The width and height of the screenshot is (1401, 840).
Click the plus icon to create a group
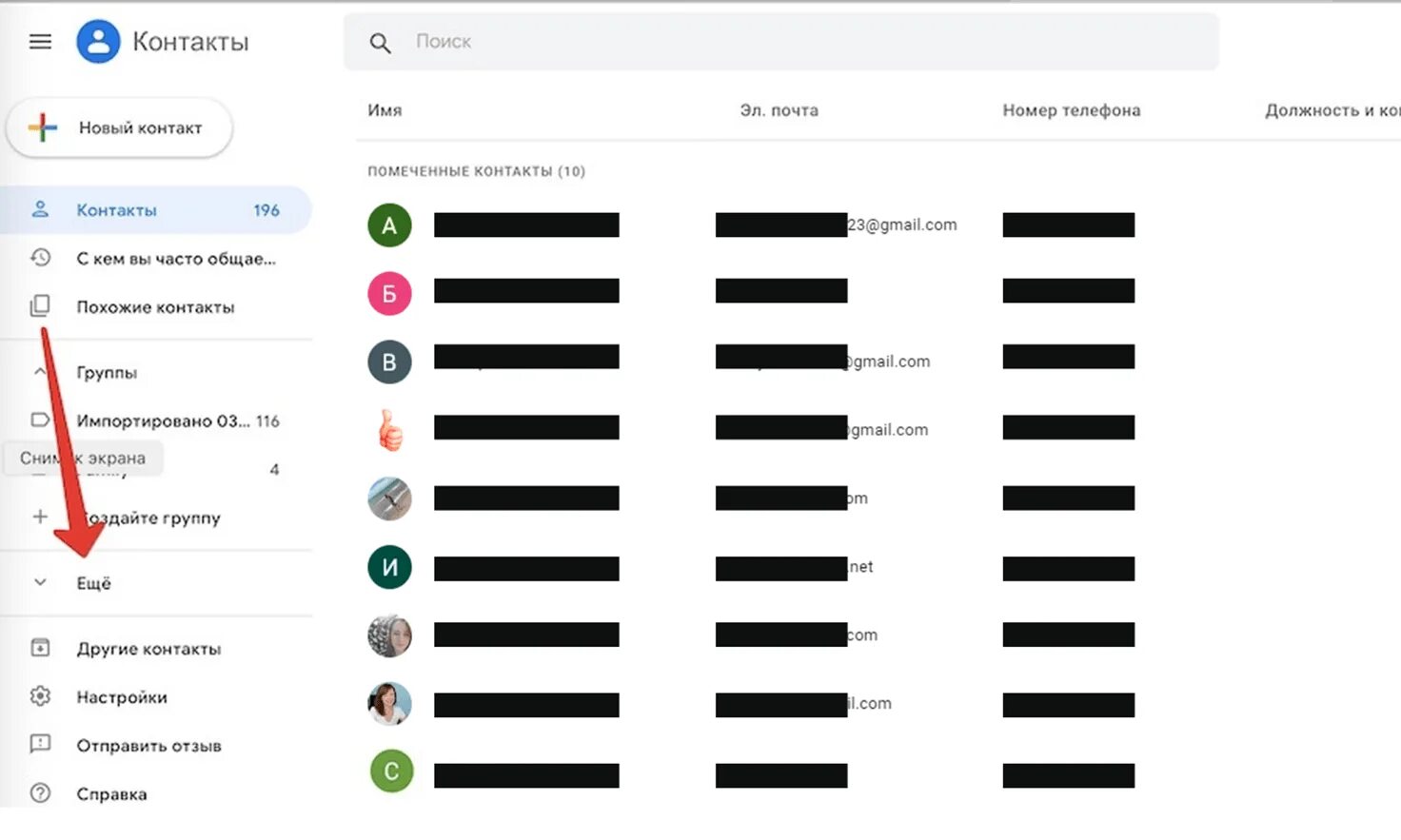40,517
